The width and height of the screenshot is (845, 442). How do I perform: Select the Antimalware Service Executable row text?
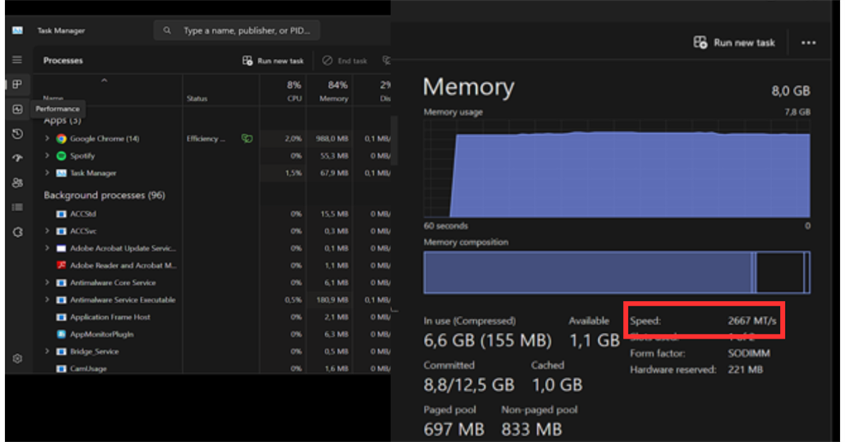pyautogui.click(x=123, y=300)
